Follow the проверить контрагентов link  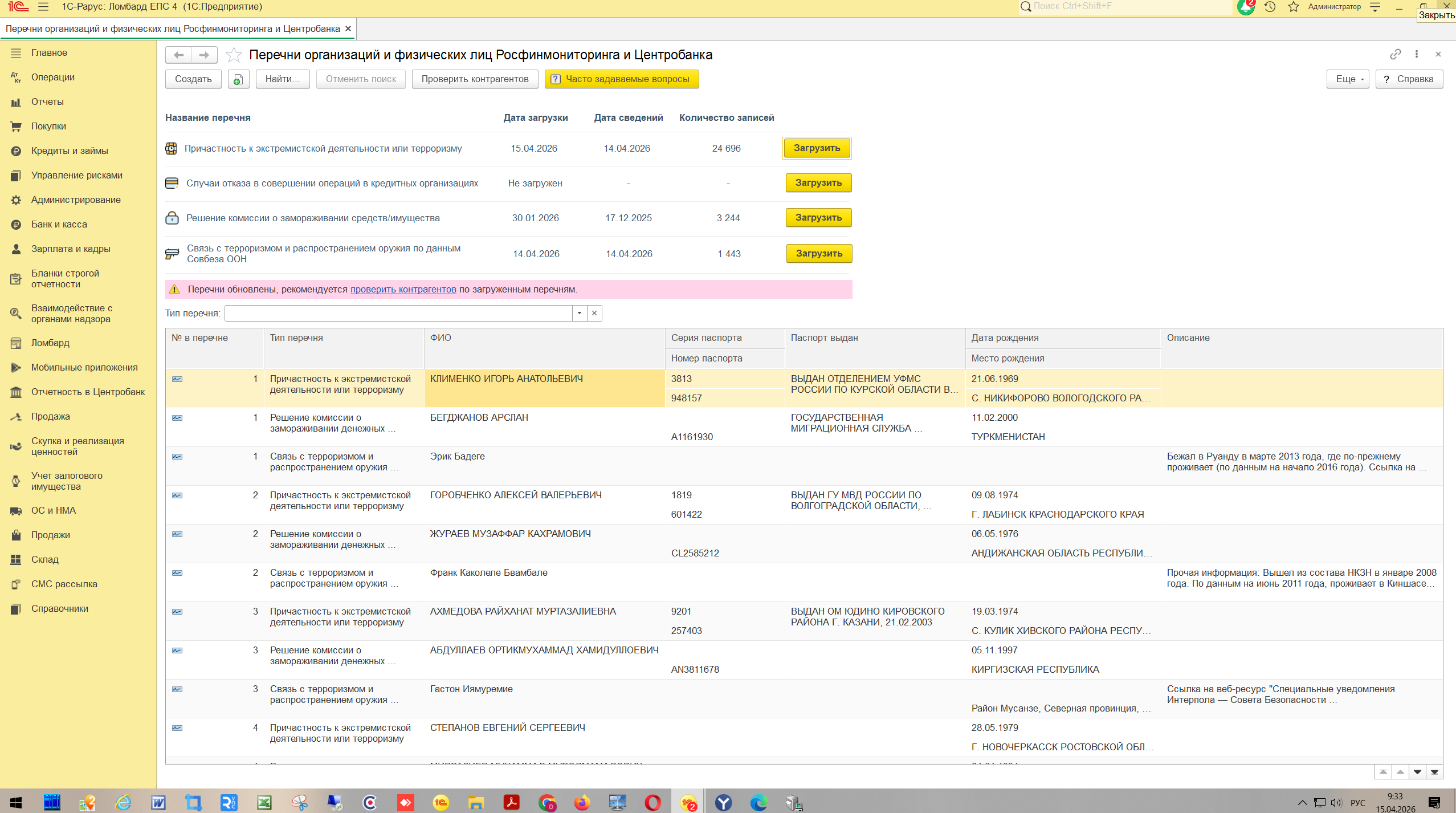(403, 290)
